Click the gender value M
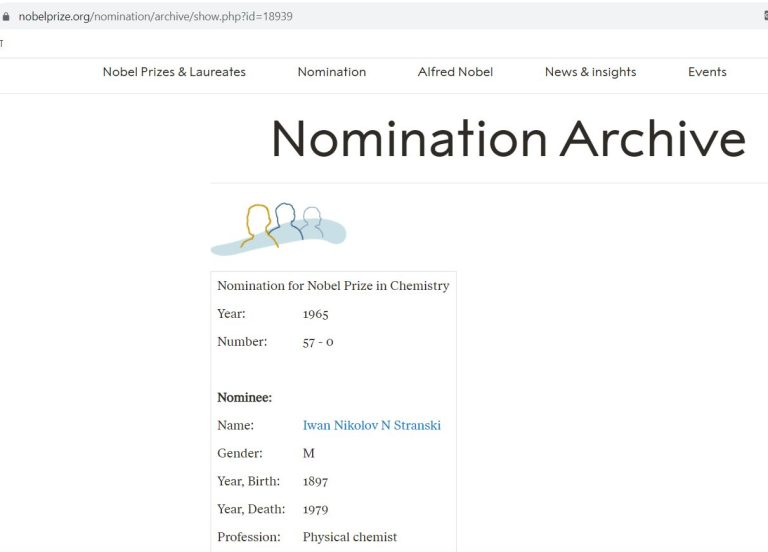Screen dimensions: 768x552 pos(309,453)
